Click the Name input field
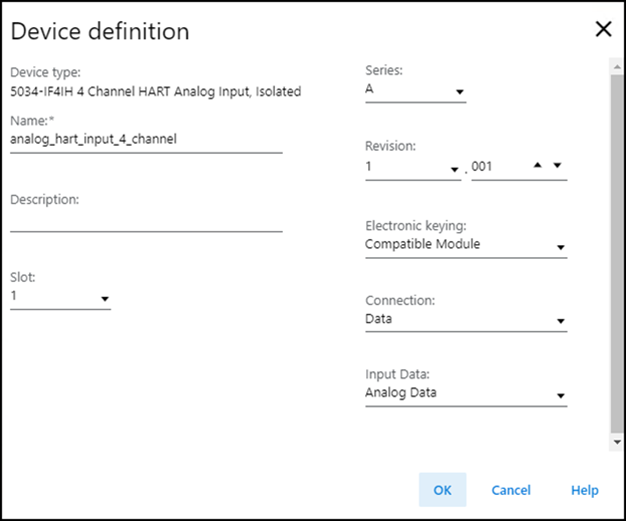The width and height of the screenshot is (626, 521). pos(145,140)
